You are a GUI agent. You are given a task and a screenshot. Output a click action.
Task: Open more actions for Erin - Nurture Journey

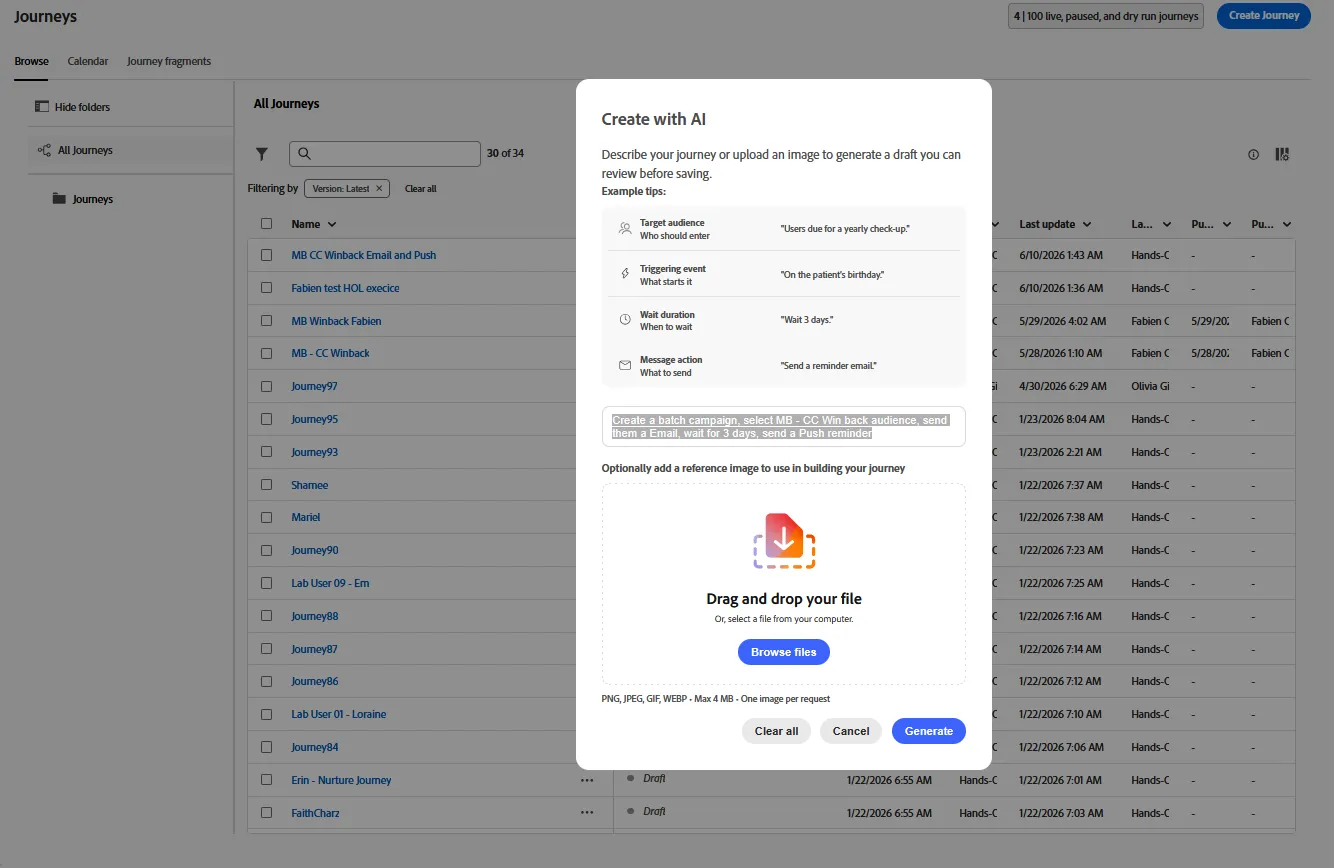(x=587, y=780)
